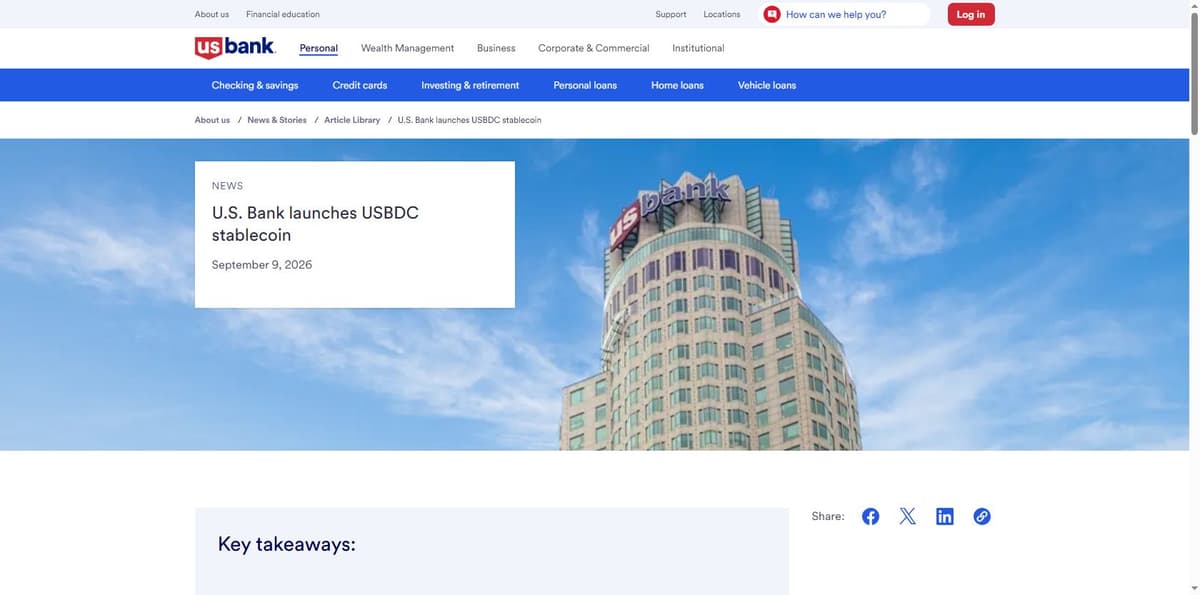Viewport: 1200px width, 595px height.
Task: Open Checking & savings menu
Action: click(x=255, y=85)
